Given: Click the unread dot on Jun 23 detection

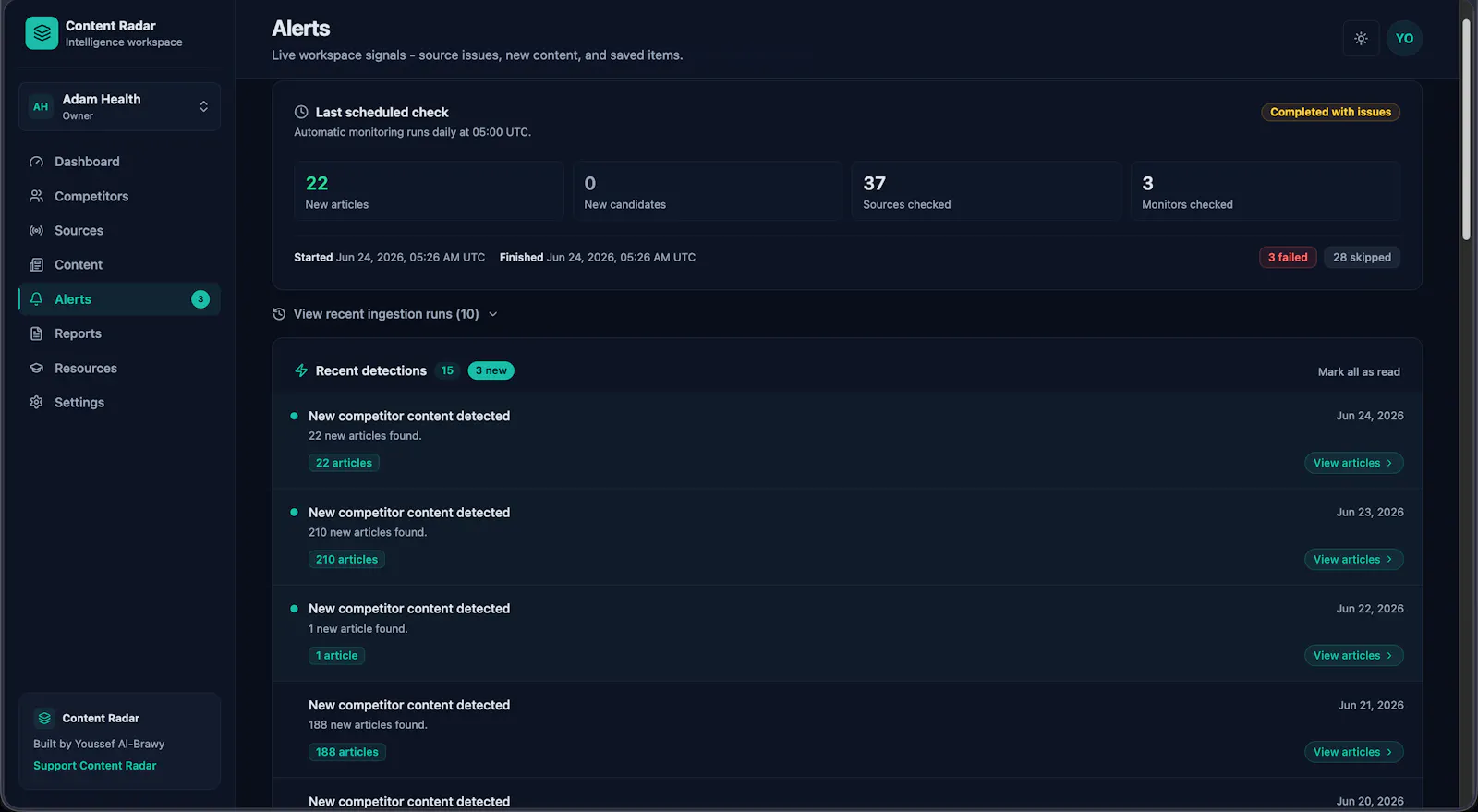Looking at the screenshot, I should coord(294,512).
